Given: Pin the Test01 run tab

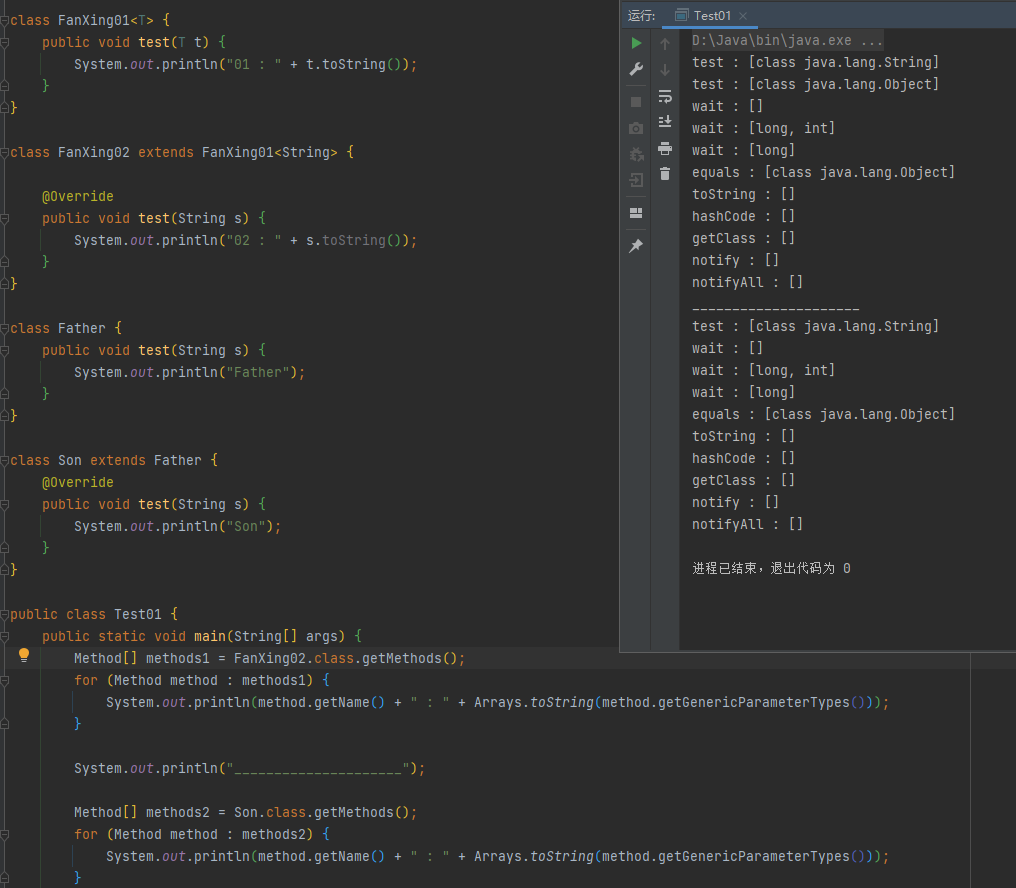Looking at the screenshot, I should point(636,246).
